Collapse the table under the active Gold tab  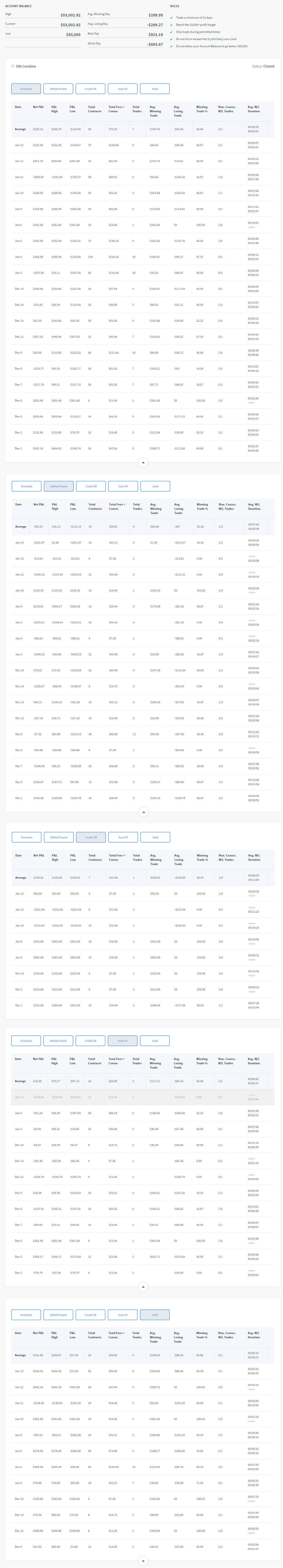pos(143,1560)
